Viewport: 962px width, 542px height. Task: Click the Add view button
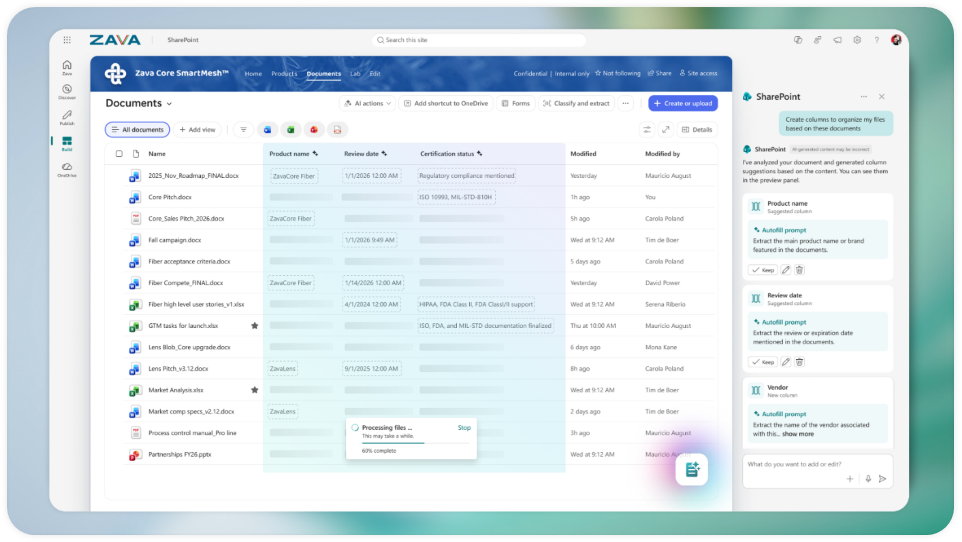198,130
